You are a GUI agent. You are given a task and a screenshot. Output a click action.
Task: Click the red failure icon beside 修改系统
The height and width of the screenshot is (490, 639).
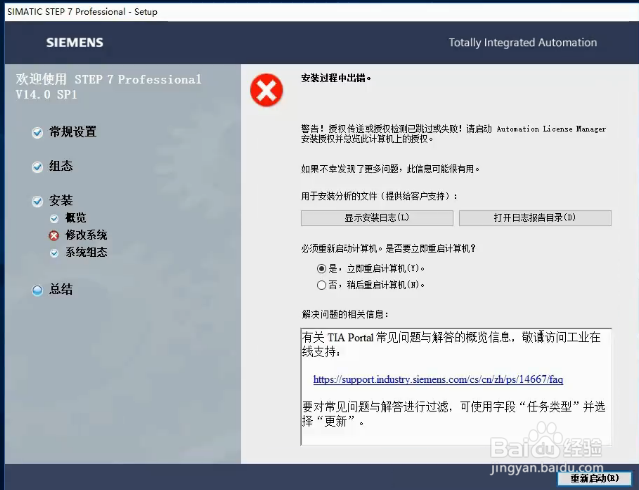click(x=54, y=236)
